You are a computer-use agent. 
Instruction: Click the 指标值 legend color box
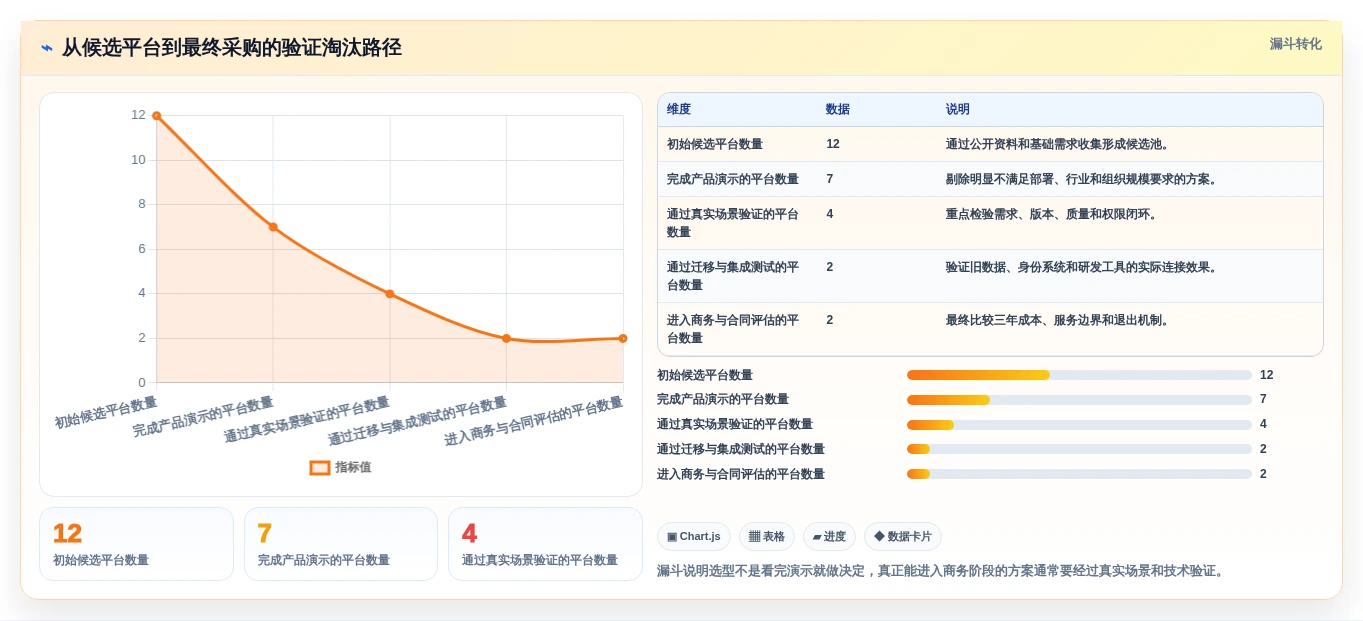(x=320, y=467)
